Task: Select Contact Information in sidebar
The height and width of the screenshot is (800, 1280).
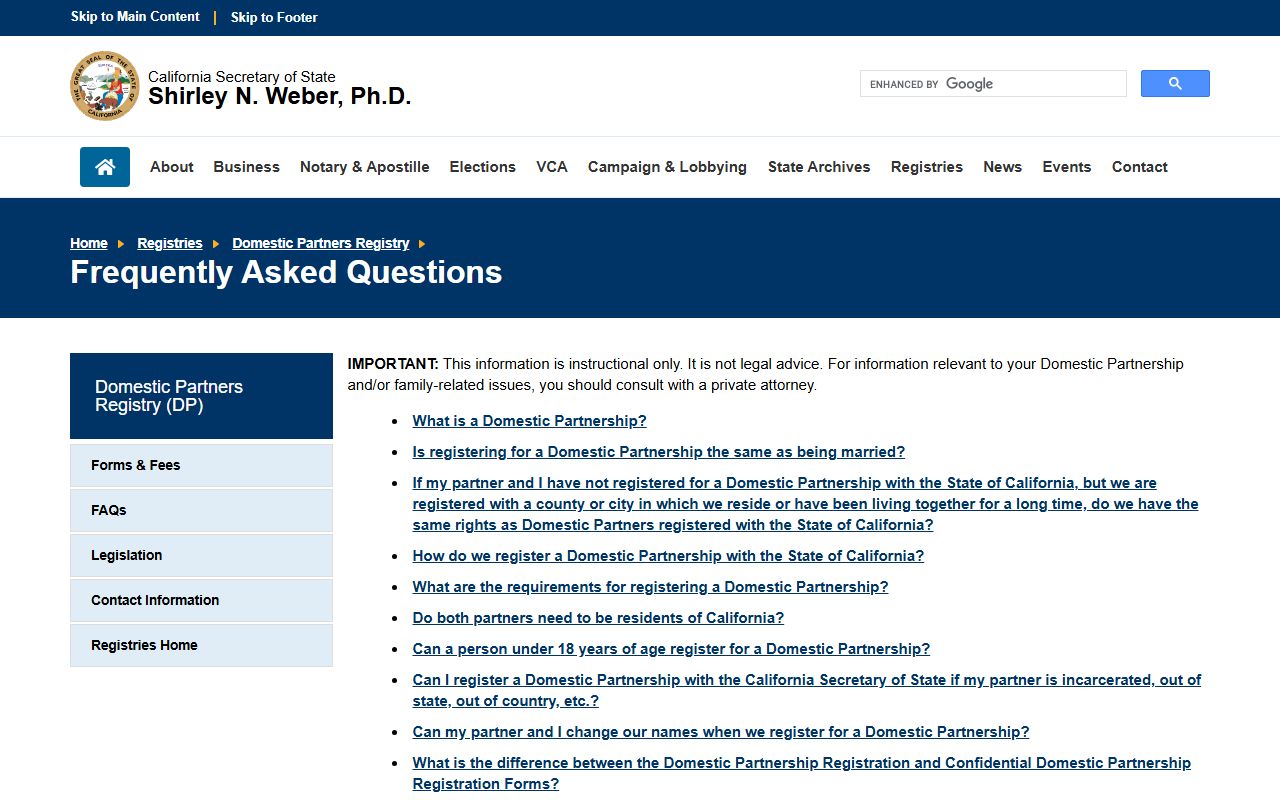Action: [201, 600]
